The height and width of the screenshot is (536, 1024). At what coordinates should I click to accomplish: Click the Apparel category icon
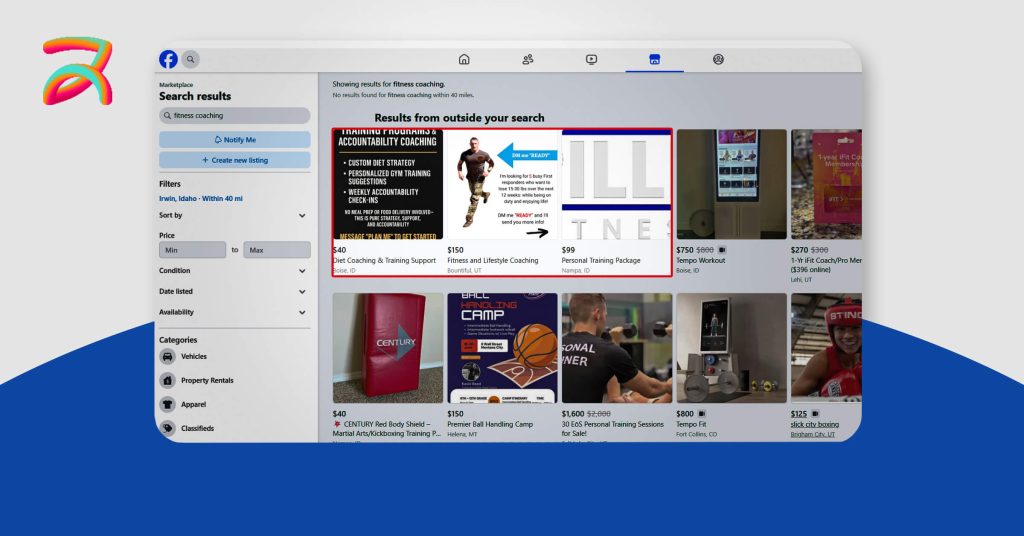point(168,404)
